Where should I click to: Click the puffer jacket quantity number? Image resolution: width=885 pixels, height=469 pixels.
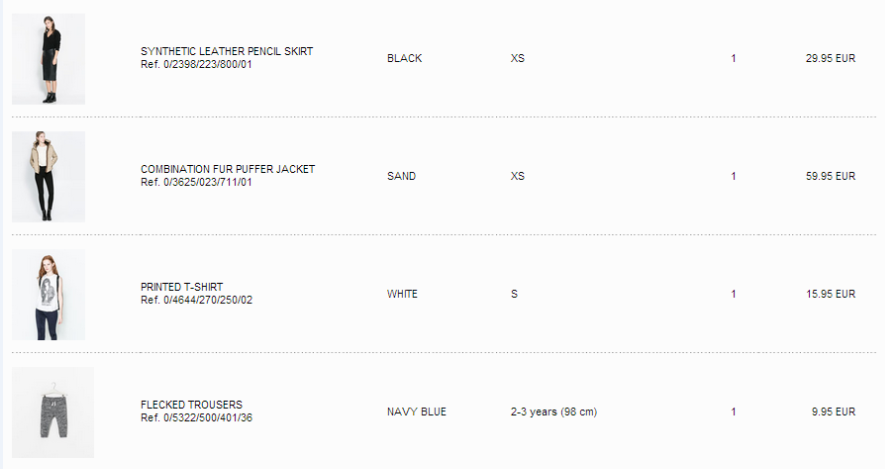[733, 177]
